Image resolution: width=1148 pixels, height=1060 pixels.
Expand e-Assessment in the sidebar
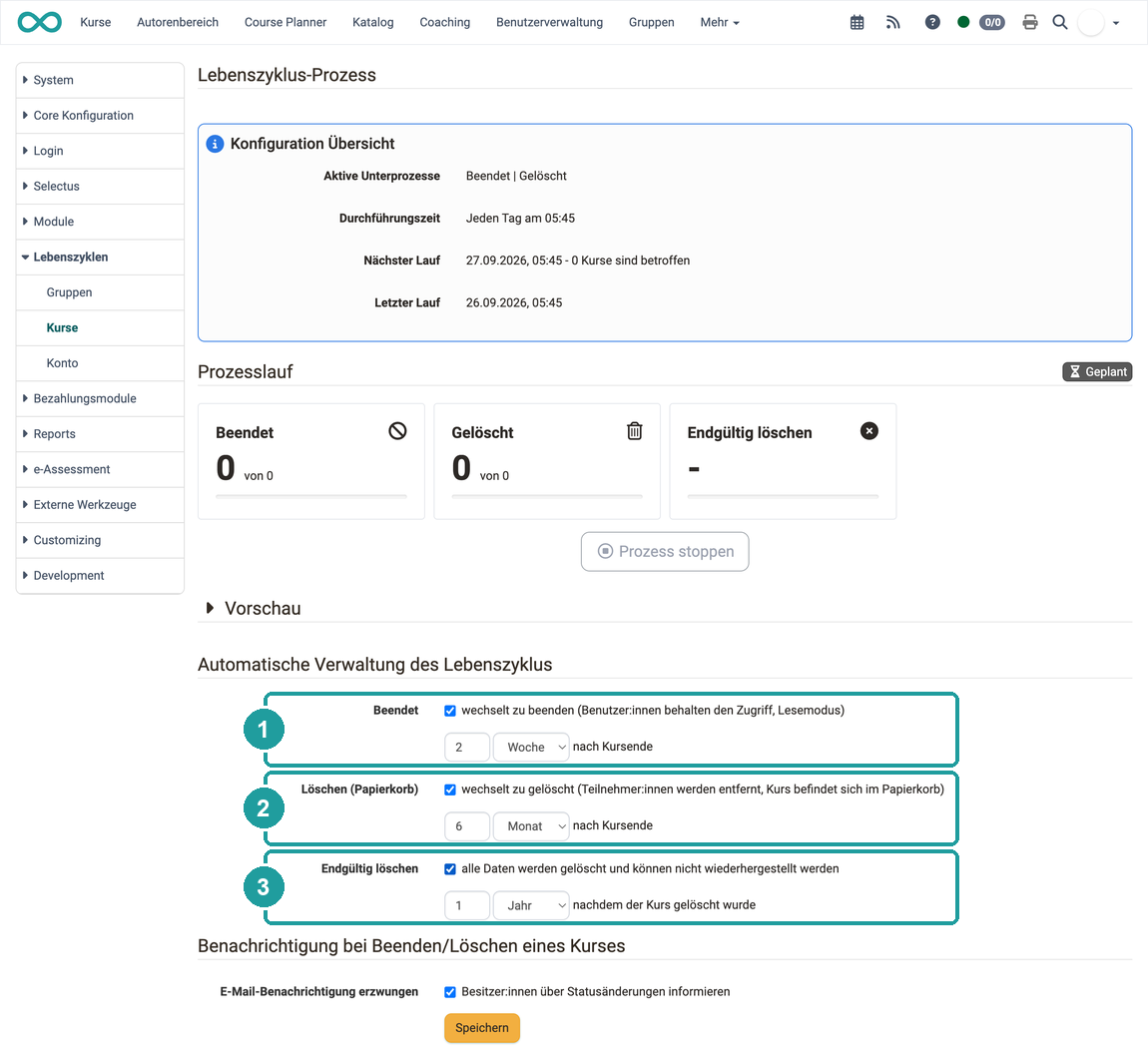pos(100,469)
